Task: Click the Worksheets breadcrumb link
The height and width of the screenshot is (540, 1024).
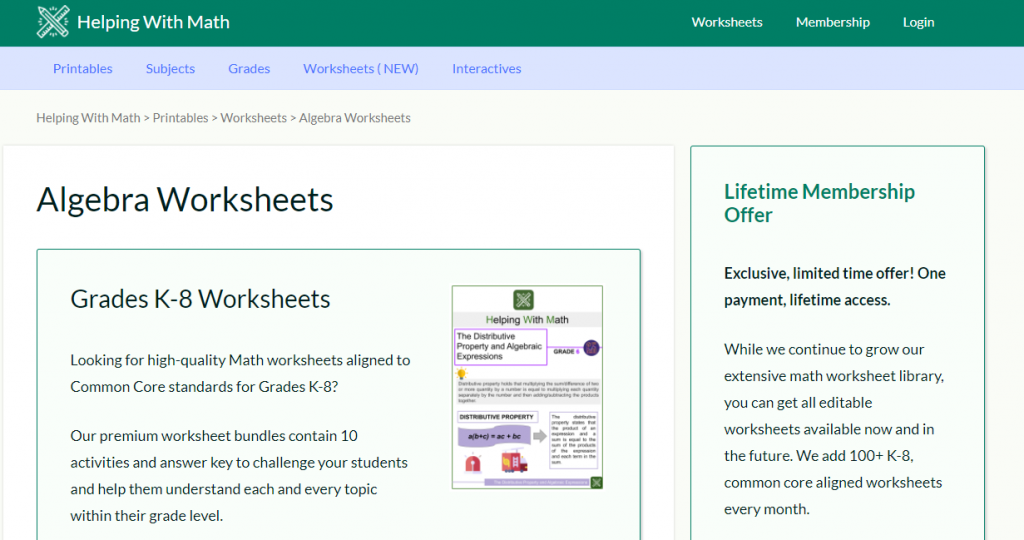Action: (x=253, y=118)
